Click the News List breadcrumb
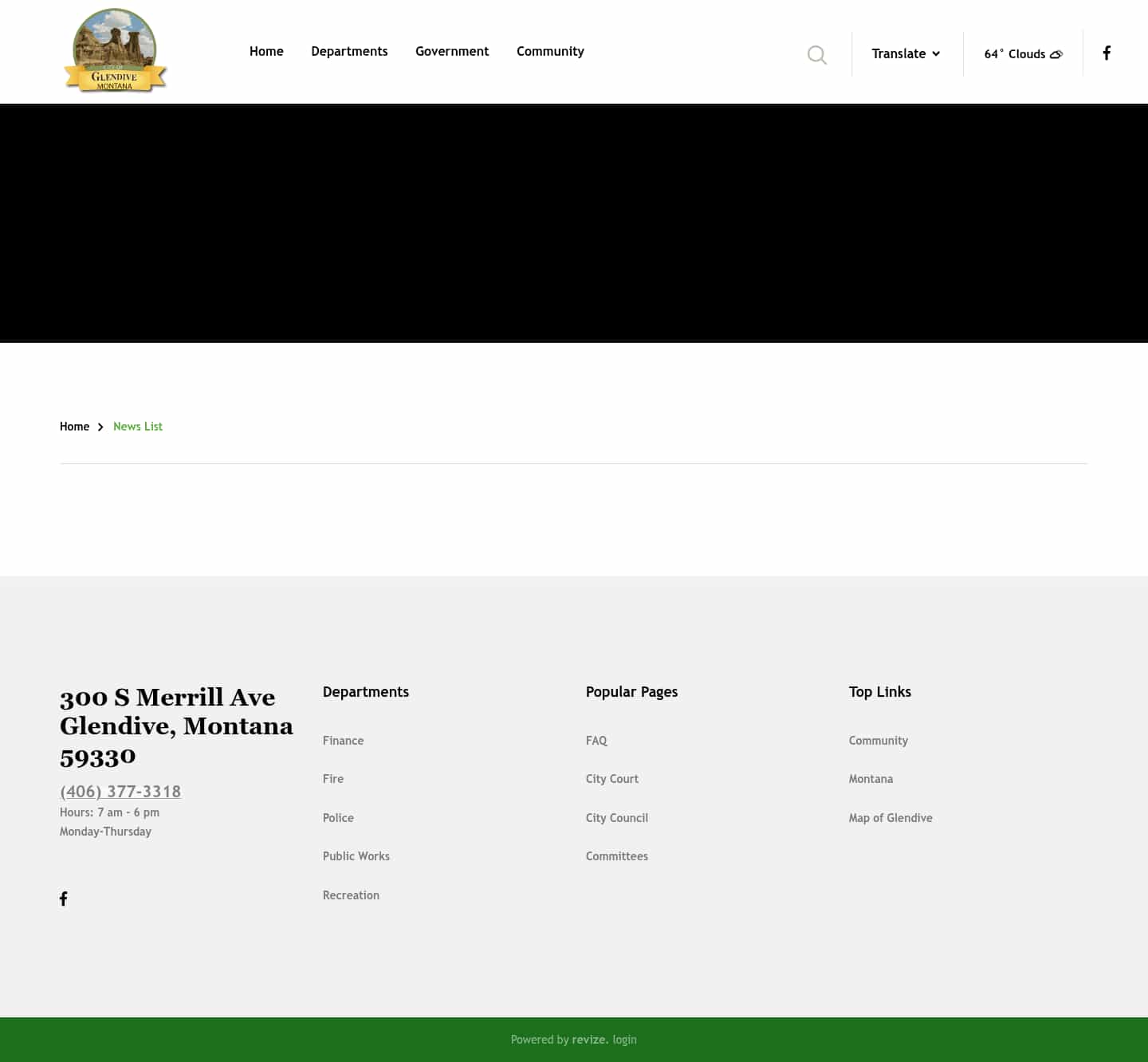 [x=138, y=427]
